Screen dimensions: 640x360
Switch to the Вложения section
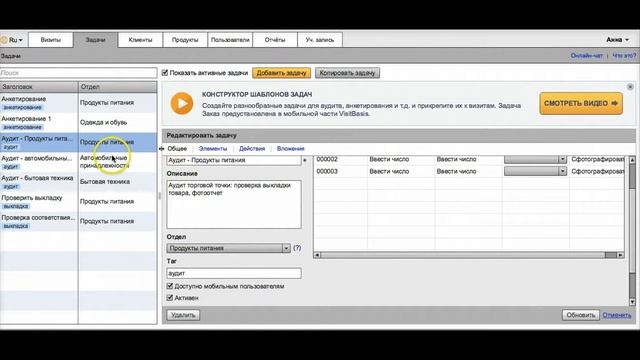point(291,149)
